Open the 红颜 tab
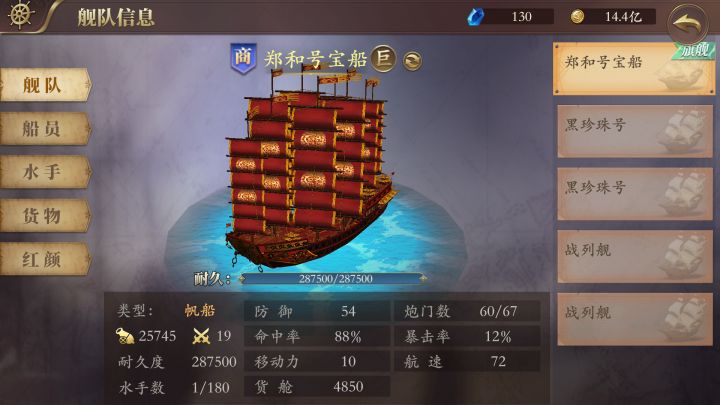 click(45, 259)
